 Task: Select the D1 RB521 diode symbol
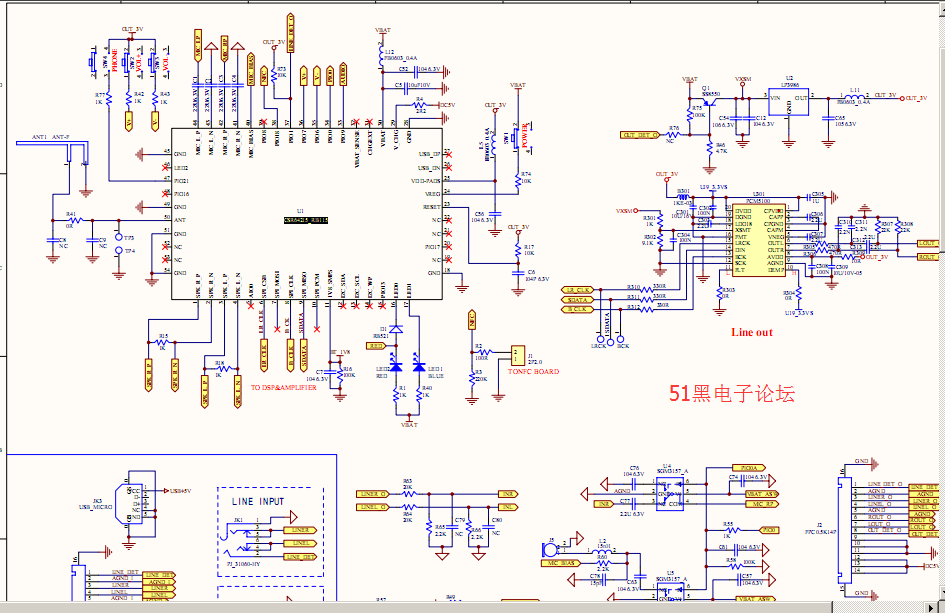pyautogui.click(x=396, y=330)
